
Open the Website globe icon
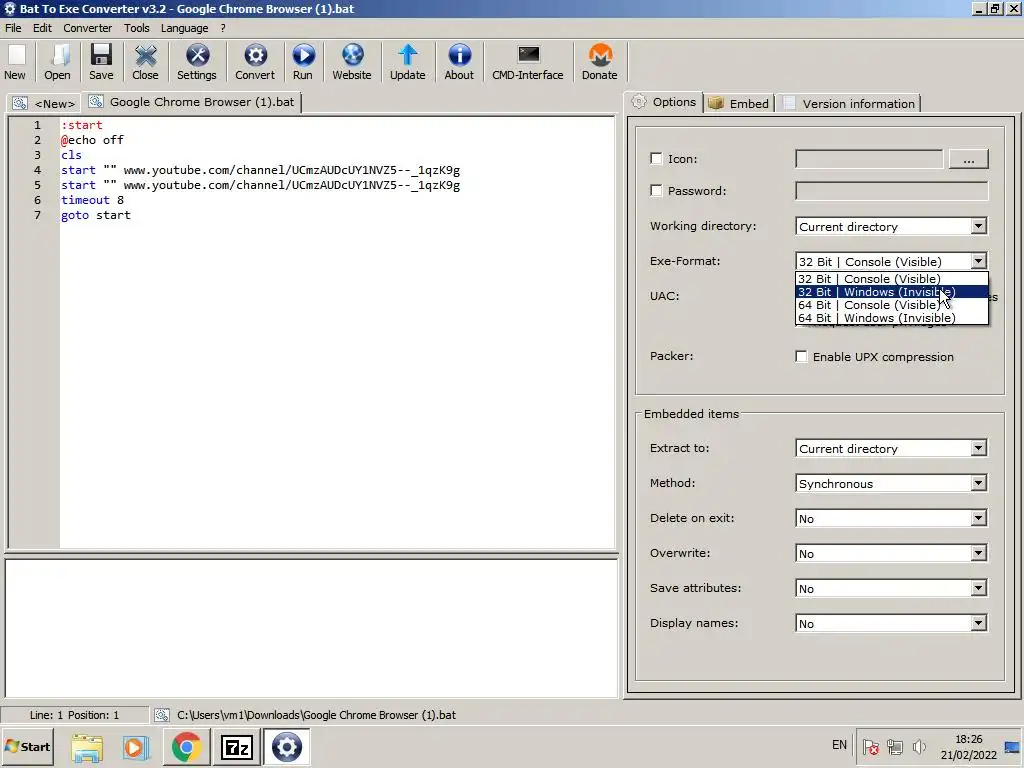(x=352, y=55)
